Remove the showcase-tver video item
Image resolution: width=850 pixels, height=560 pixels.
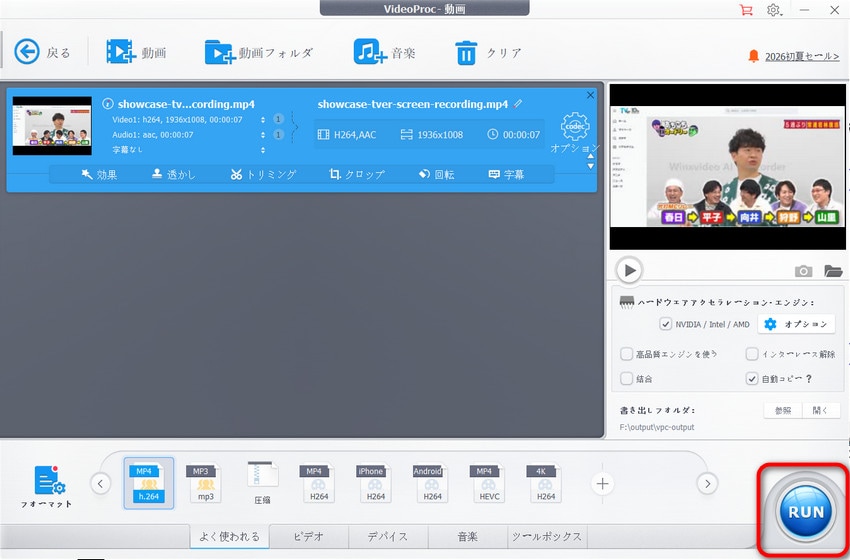point(590,95)
